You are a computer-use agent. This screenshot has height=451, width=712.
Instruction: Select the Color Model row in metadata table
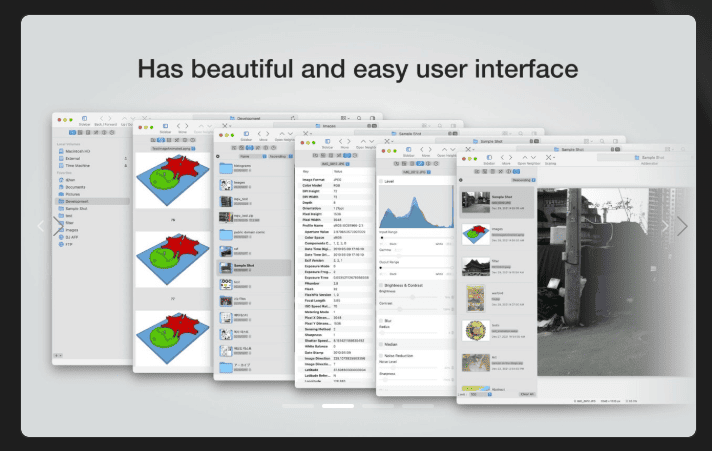(336, 185)
